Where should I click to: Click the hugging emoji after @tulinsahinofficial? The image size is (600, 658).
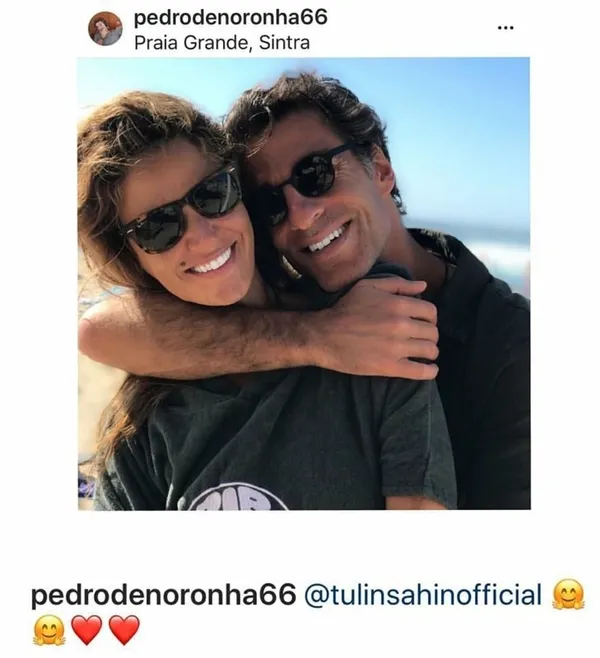(x=569, y=594)
